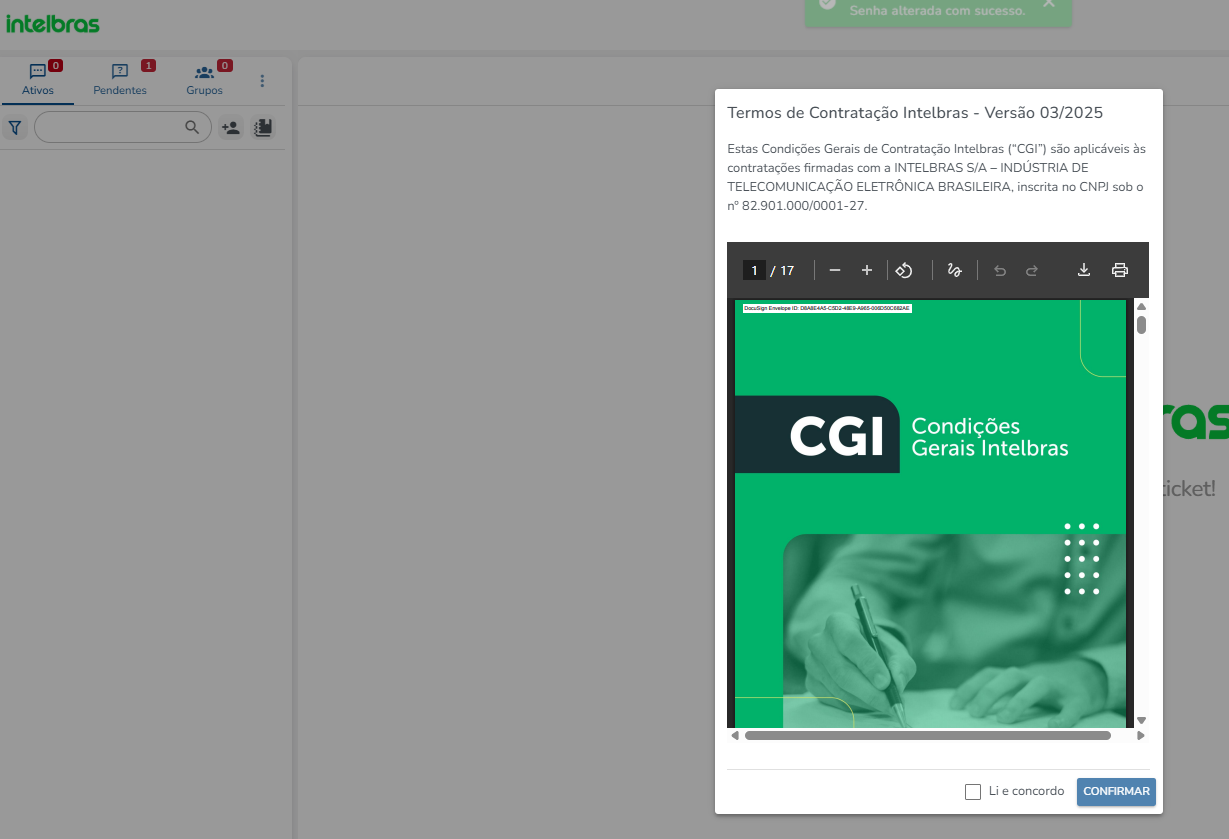The height and width of the screenshot is (839, 1229).
Task: Click the PDF vertical scrollbar thumb
Action: (1141, 324)
